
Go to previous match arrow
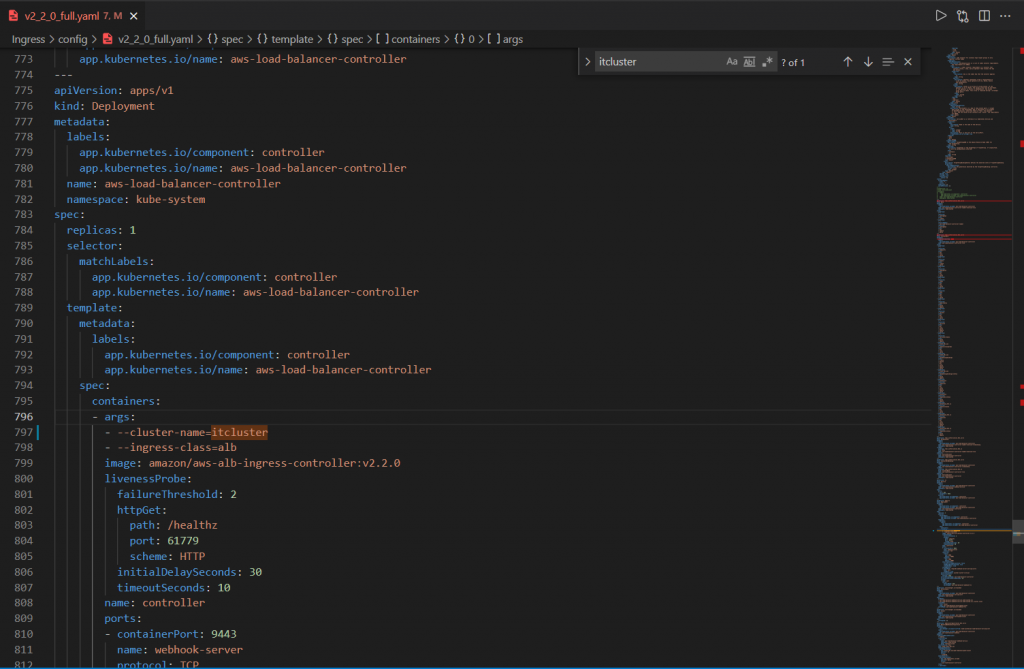tap(847, 61)
